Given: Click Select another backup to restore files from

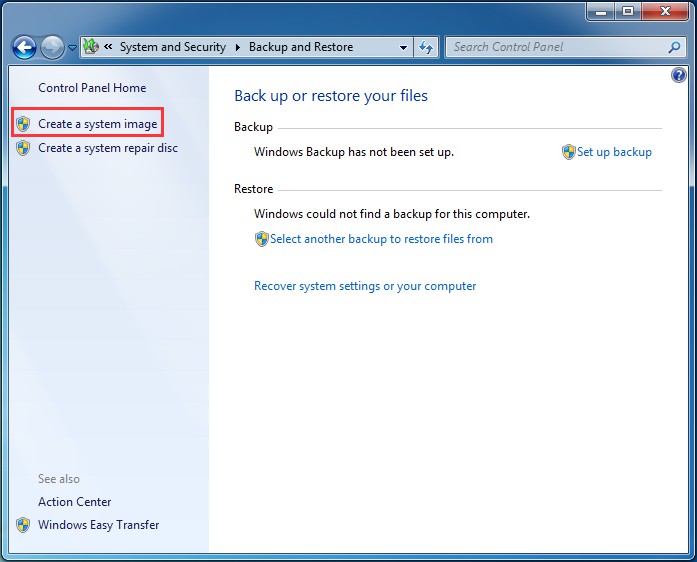Looking at the screenshot, I should click(381, 239).
